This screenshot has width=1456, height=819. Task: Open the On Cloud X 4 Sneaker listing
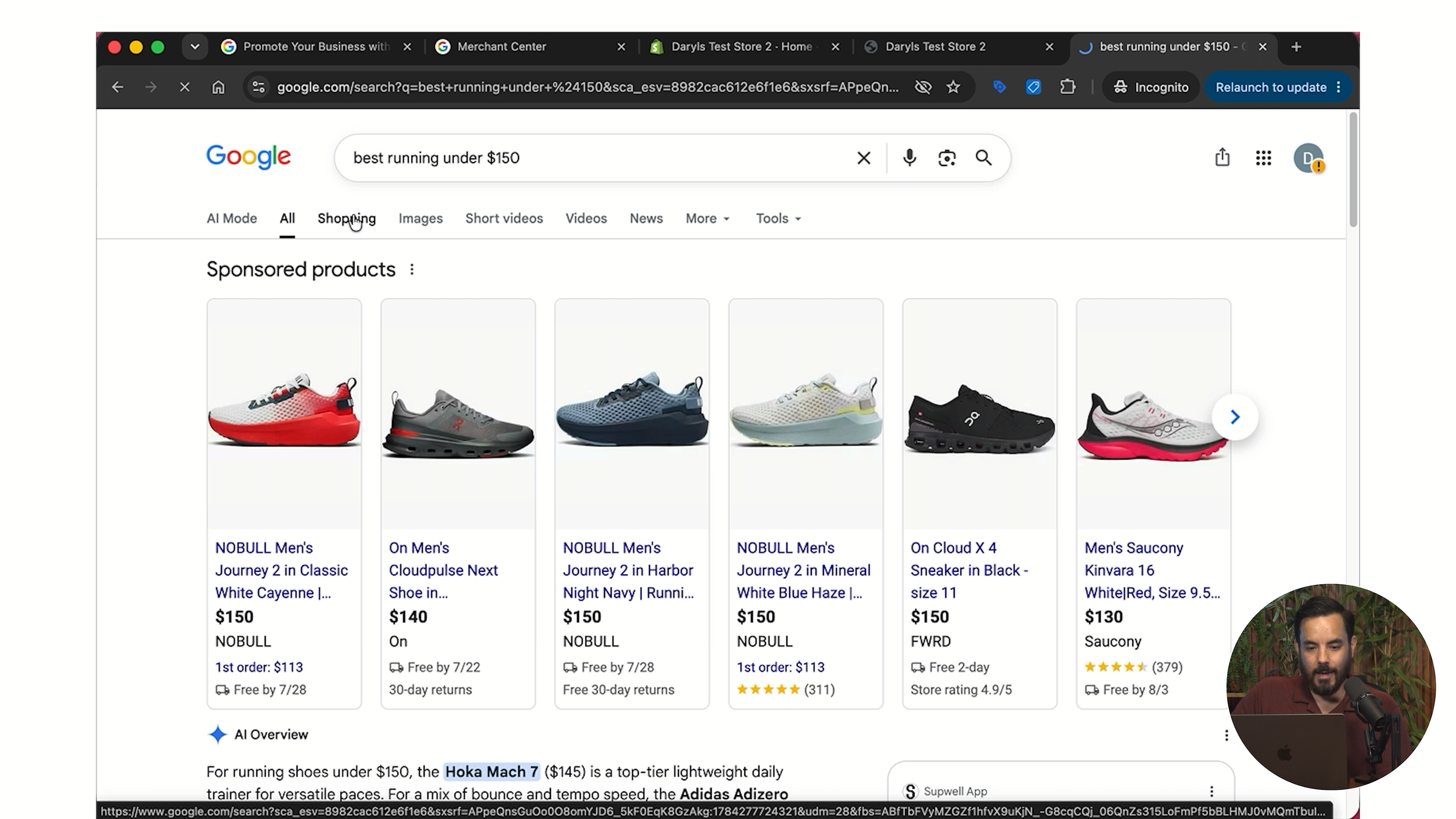click(x=969, y=570)
